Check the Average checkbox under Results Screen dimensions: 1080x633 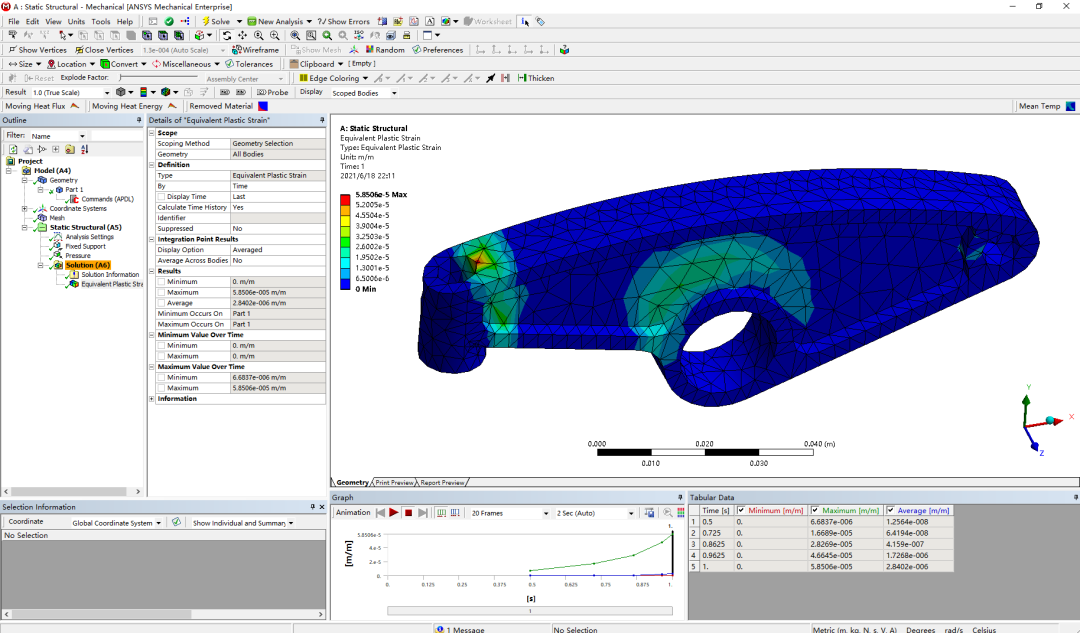tap(161, 302)
